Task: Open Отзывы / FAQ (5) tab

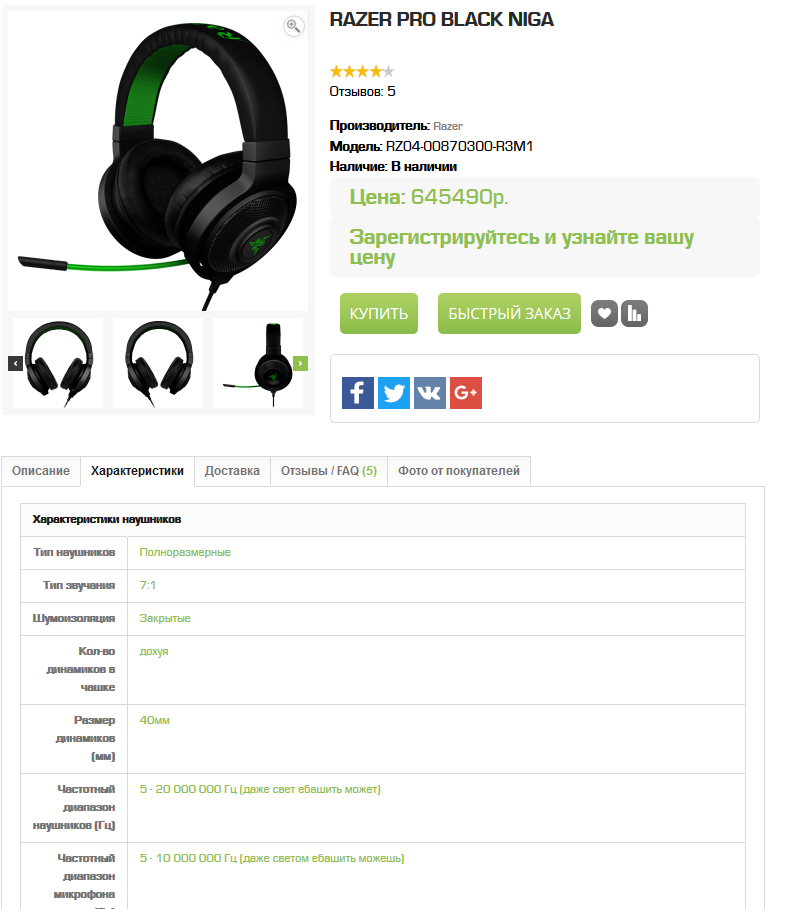Action: [329, 471]
